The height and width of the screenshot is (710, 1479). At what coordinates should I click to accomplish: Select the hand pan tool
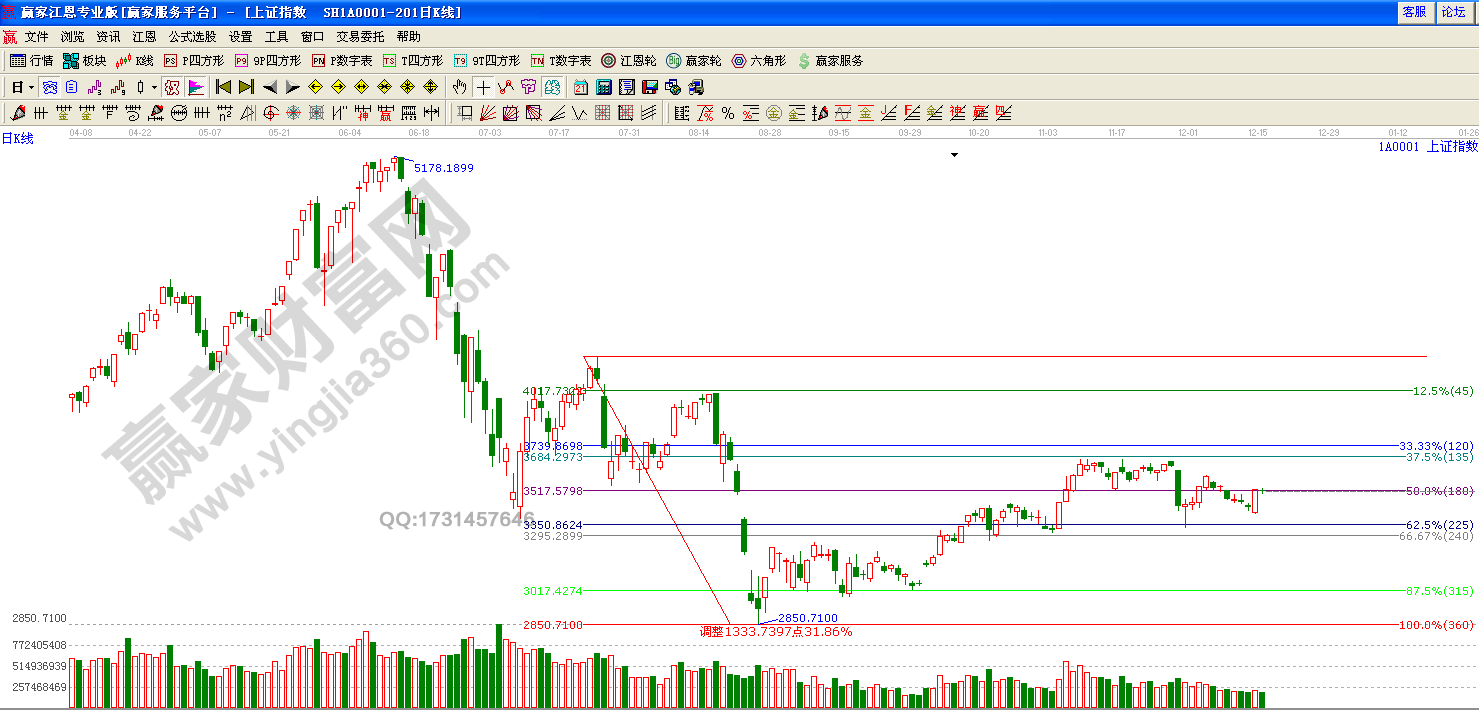pos(460,87)
